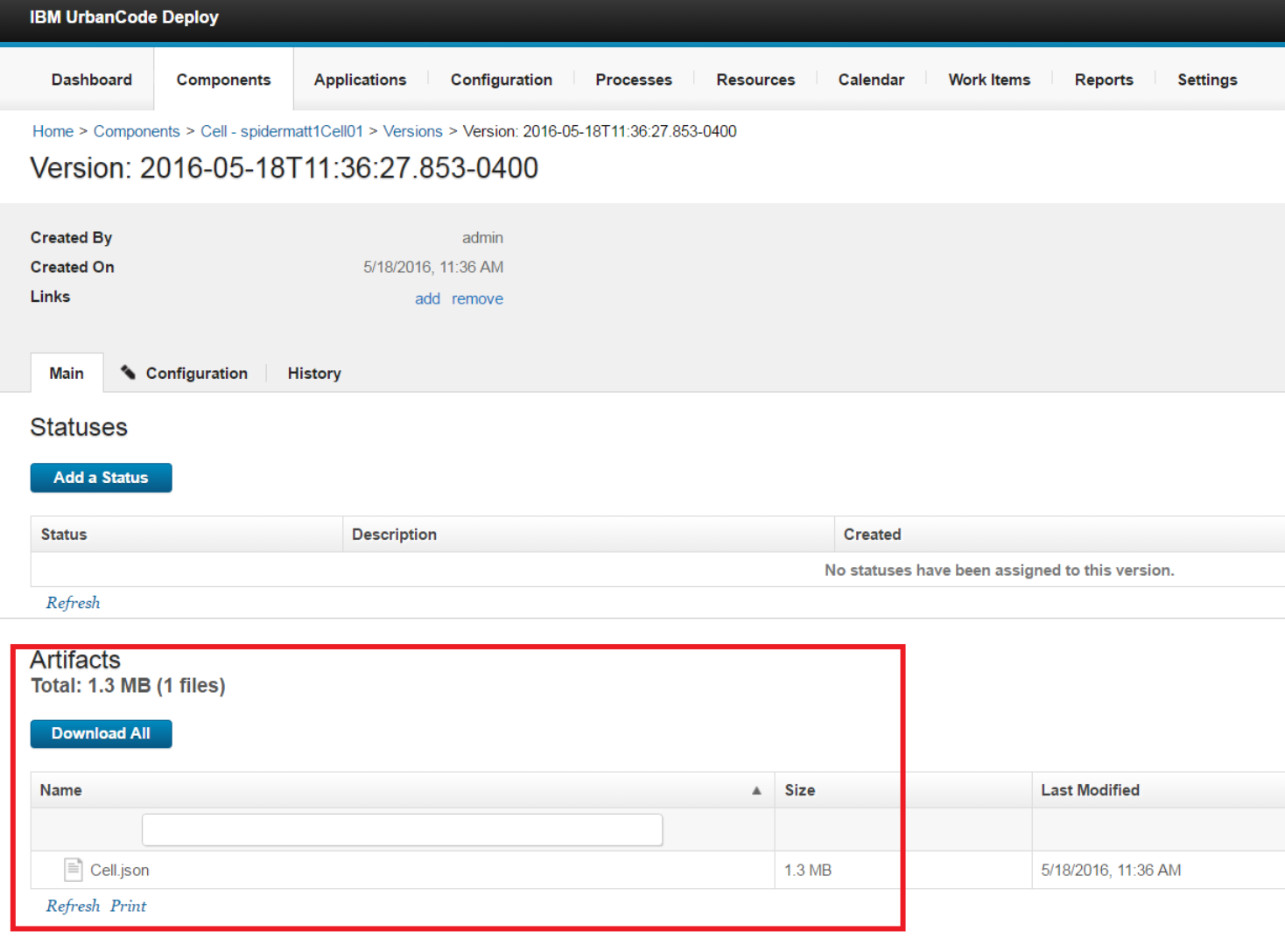
Task: Click the Cell.json file icon
Action: (x=73, y=869)
